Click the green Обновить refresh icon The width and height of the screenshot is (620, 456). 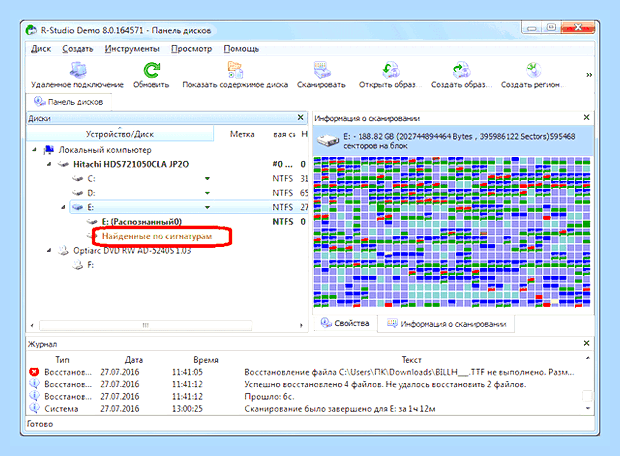tap(151, 70)
